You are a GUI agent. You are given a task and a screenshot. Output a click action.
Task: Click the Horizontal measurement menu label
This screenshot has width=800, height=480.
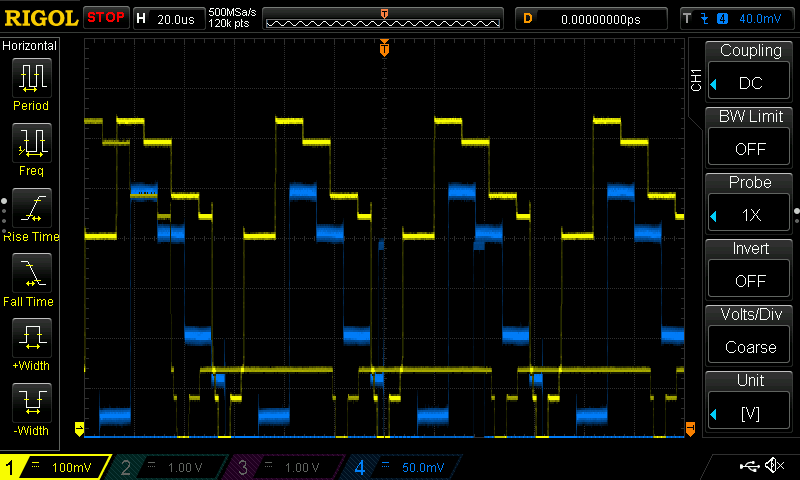click(30, 46)
